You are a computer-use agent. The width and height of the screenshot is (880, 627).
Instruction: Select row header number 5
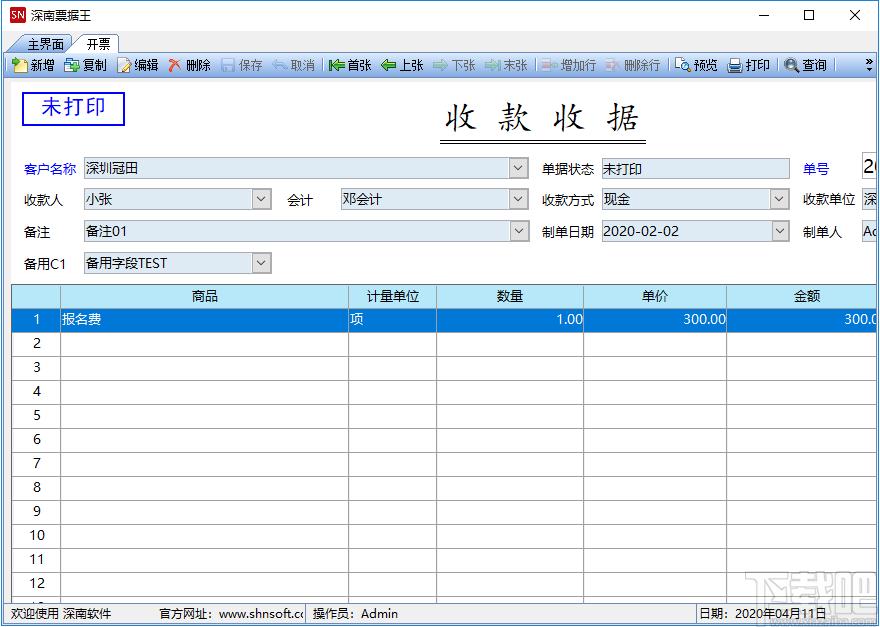pyautogui.click(x=36, y=415)
